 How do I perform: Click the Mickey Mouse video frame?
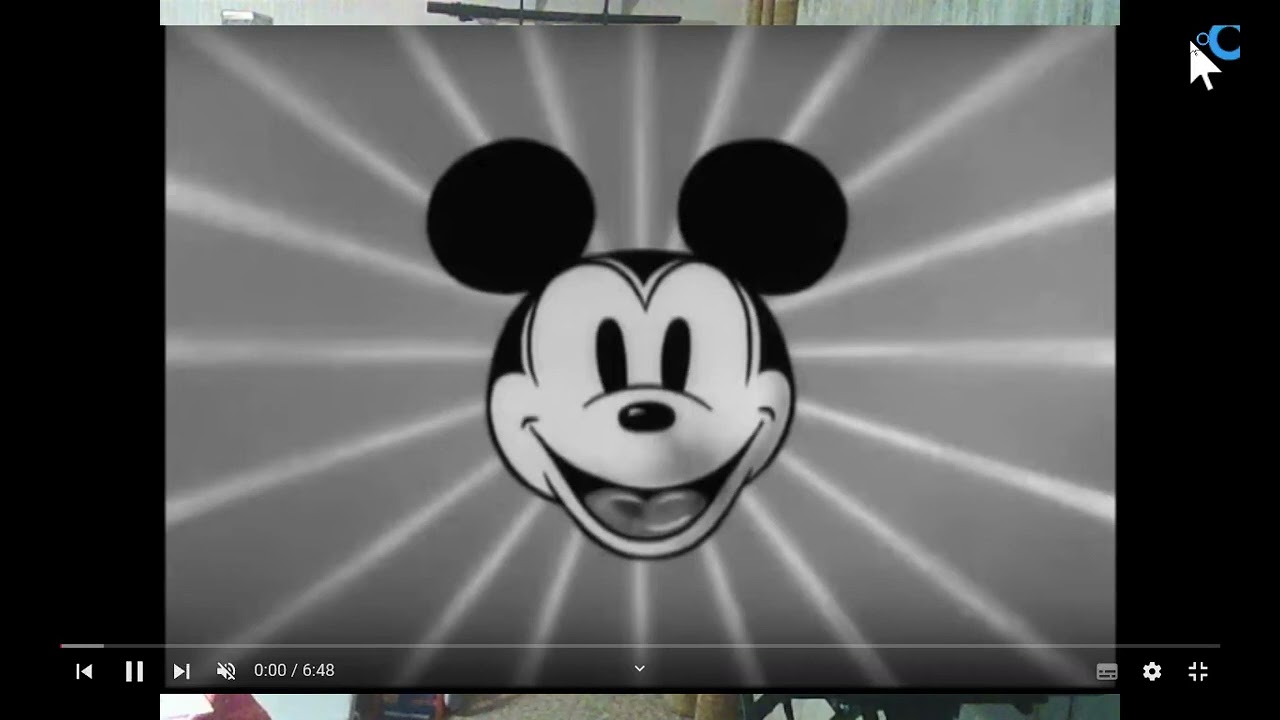coord(640,355)
